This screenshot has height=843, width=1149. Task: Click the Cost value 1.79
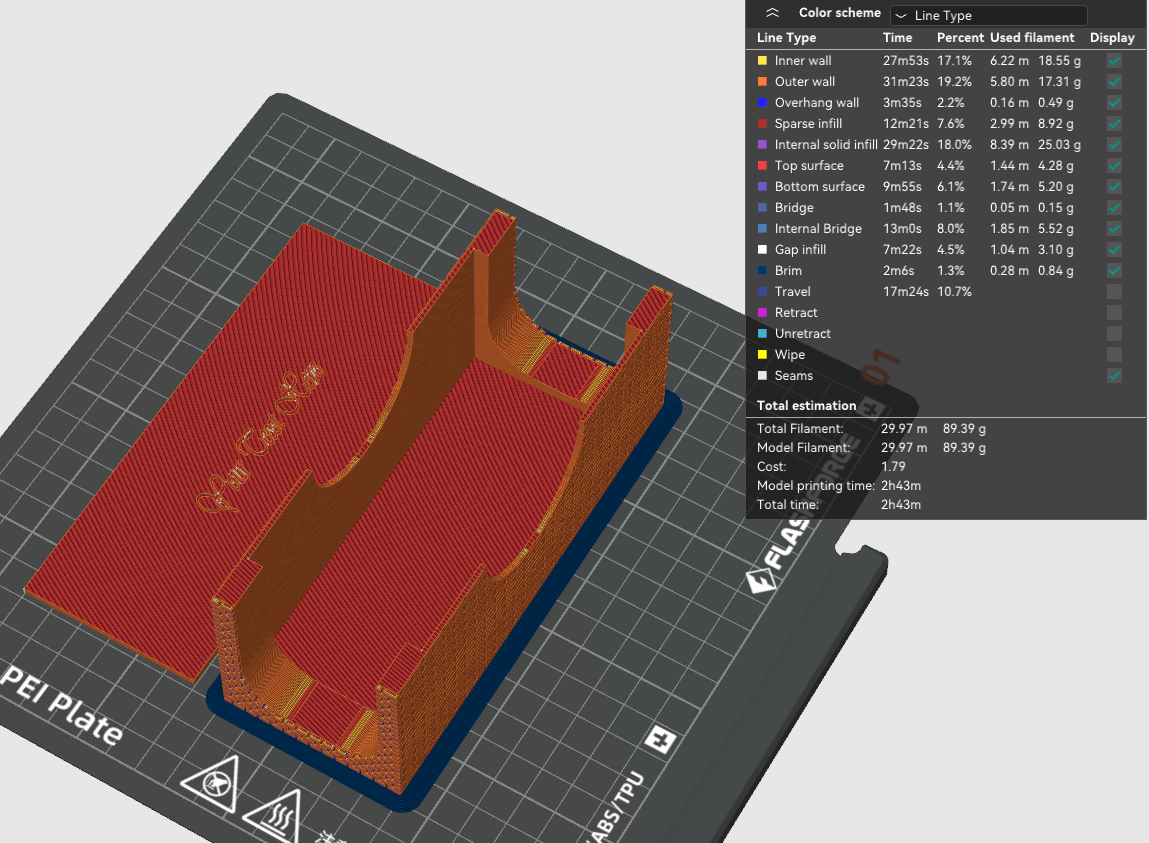[x=893, y=467]
